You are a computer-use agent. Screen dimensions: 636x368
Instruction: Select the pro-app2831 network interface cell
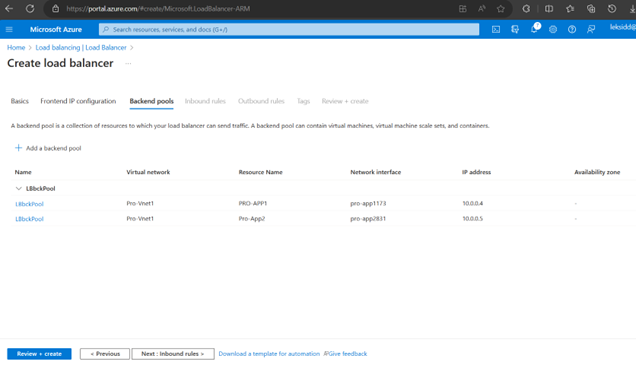tap(368, 218)
